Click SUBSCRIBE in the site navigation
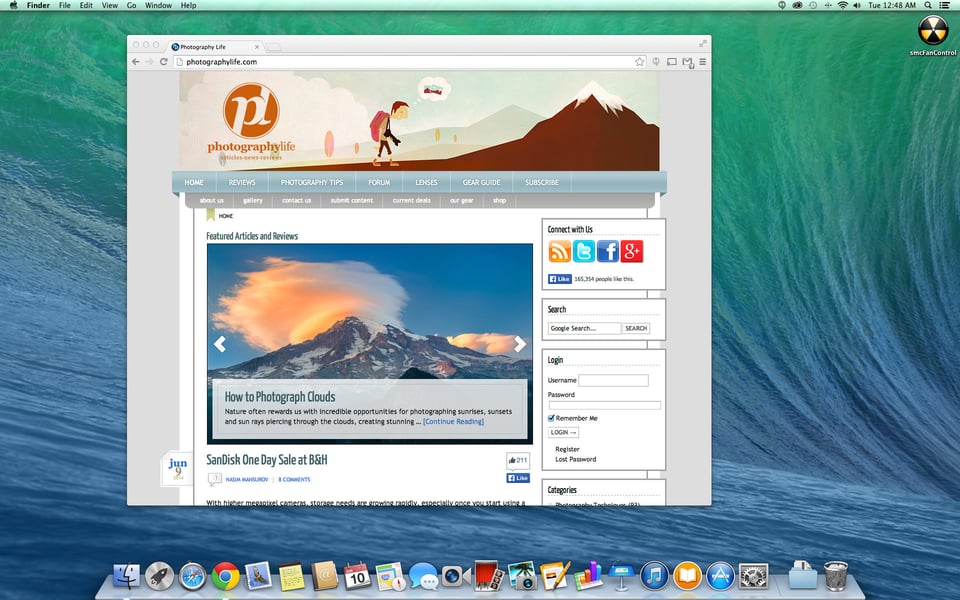Screen dimensions: 960x600 [x=542, y=182]
